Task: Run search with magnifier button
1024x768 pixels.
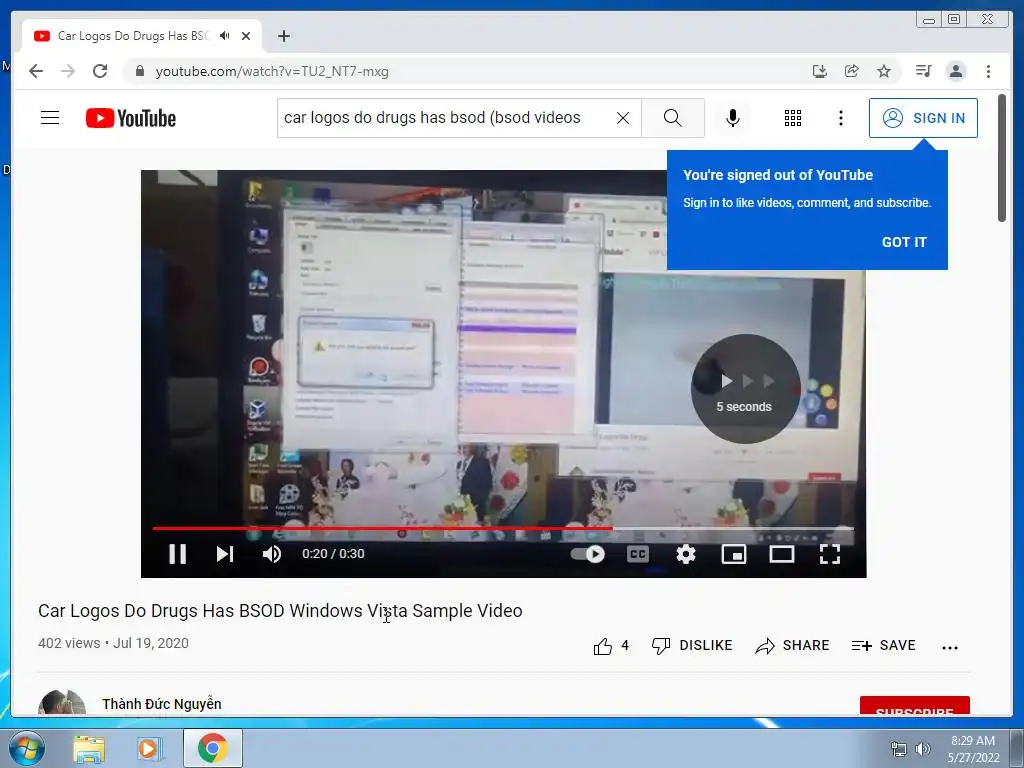Action: coord(673,118)
